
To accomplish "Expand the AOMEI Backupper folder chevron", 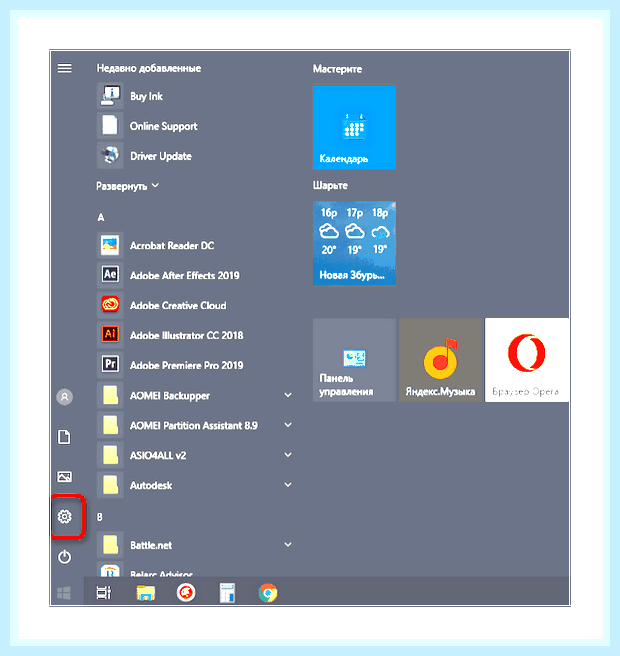I will 288,395.
